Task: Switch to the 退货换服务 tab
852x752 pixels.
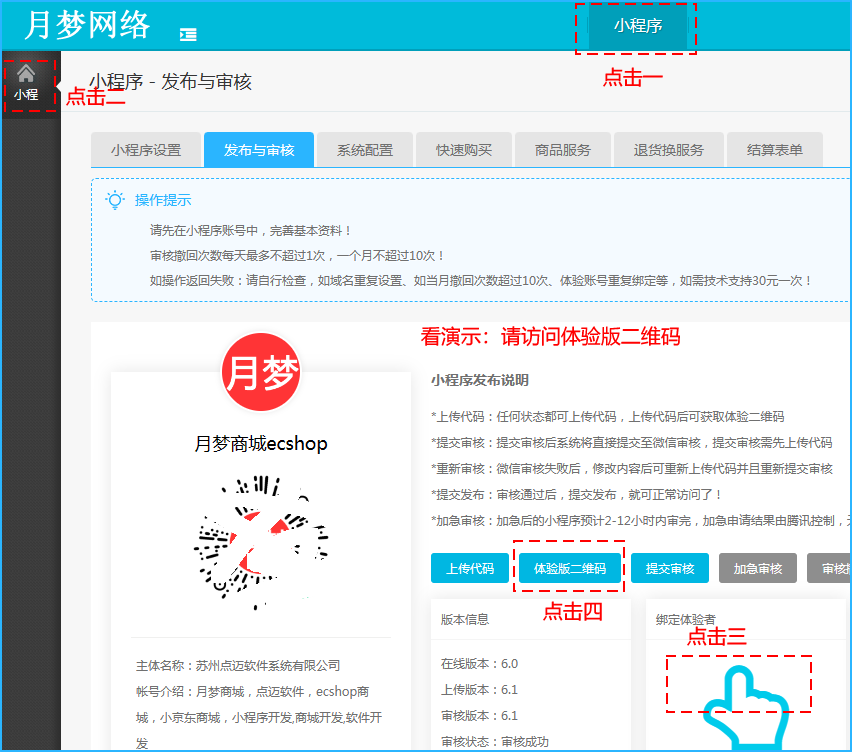Action: pyautogui.click(x=669, y=150)
